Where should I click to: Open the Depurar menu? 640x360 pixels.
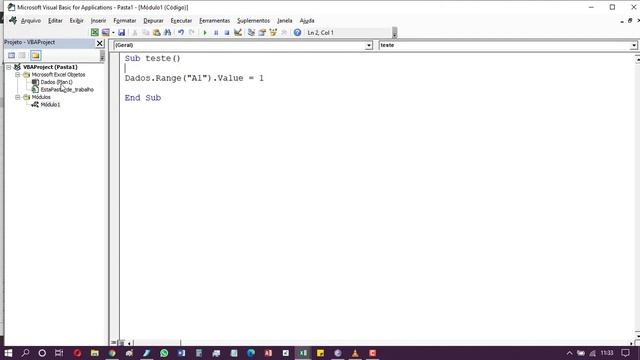click(153, 20)
